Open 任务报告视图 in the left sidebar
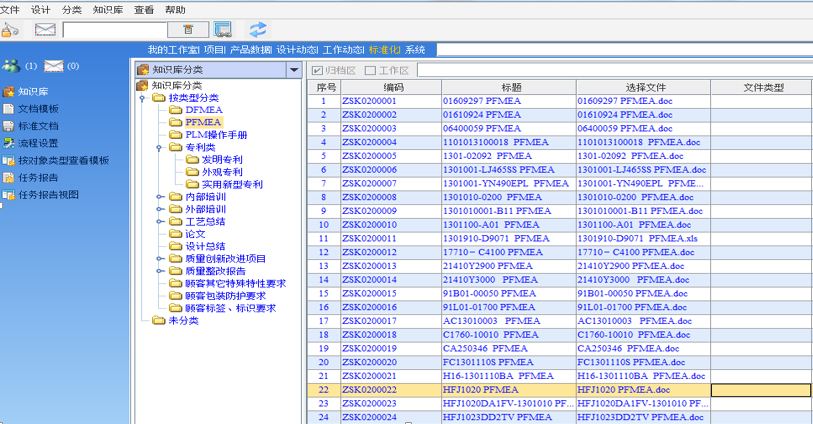The height and width of the screenshot is (424, 813). coord(48,195)
